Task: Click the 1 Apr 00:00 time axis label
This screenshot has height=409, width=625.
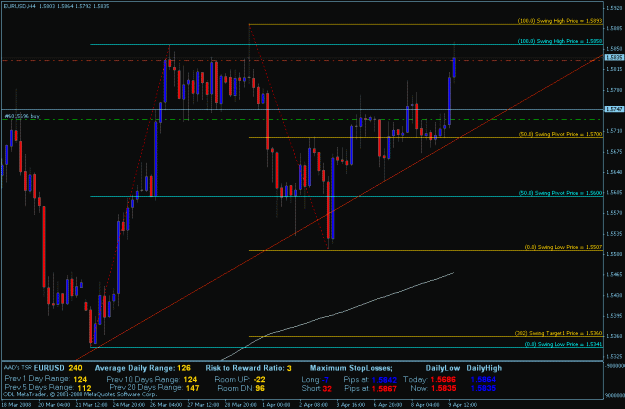Action: pyautogui.click(x=276, y=404)
